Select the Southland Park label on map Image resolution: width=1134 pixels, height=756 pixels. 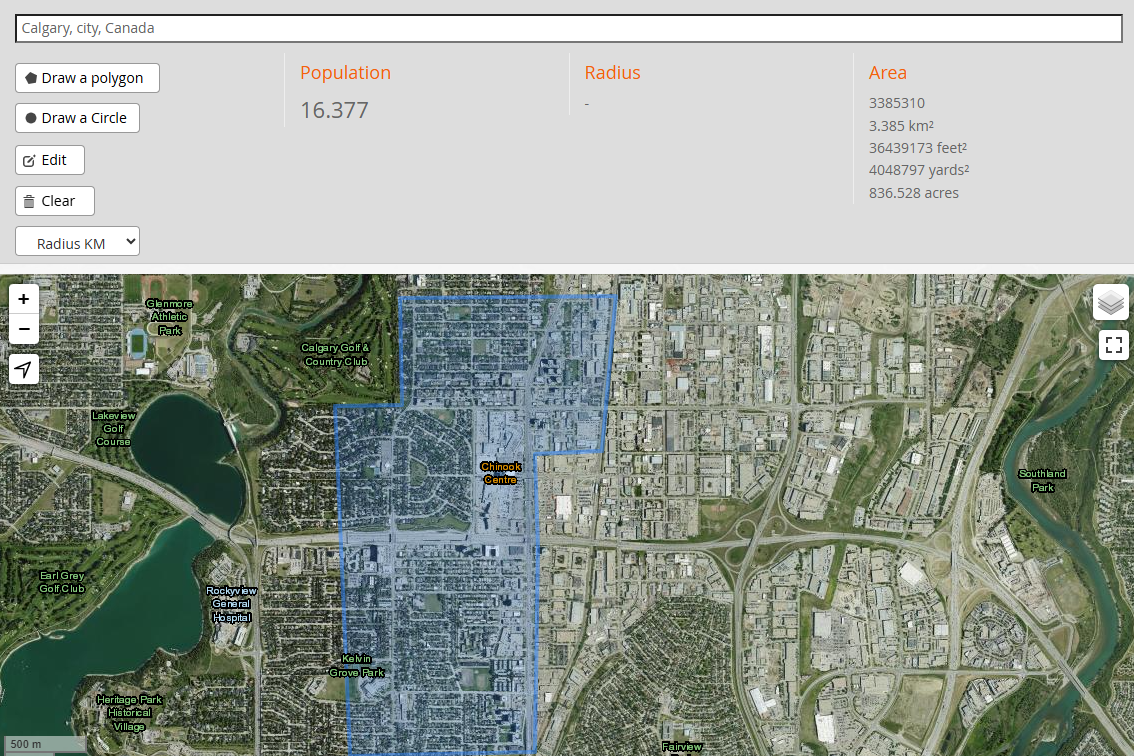pyautogui.click(x=1042, y=480)
